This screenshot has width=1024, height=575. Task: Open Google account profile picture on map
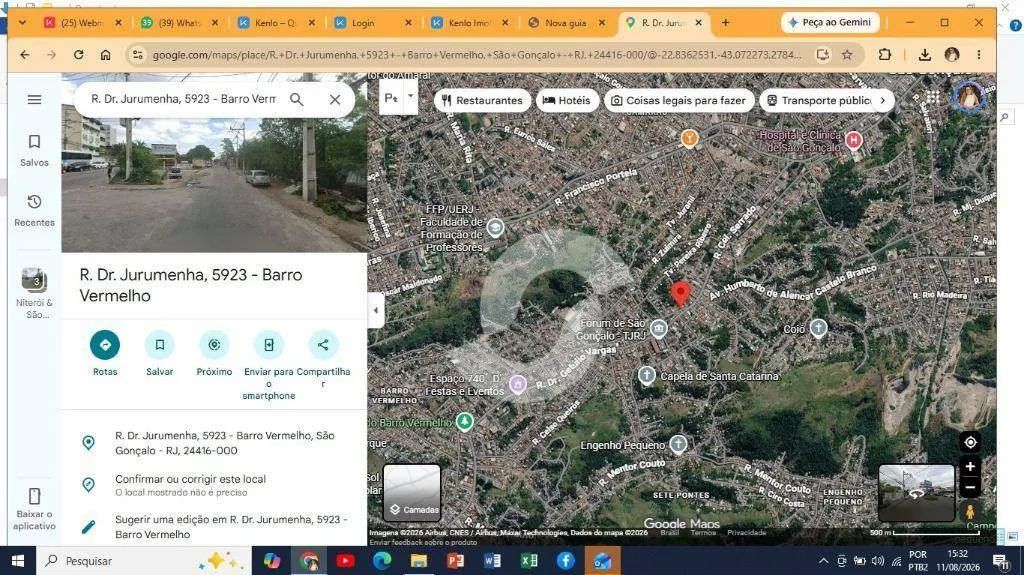point(969,97)
